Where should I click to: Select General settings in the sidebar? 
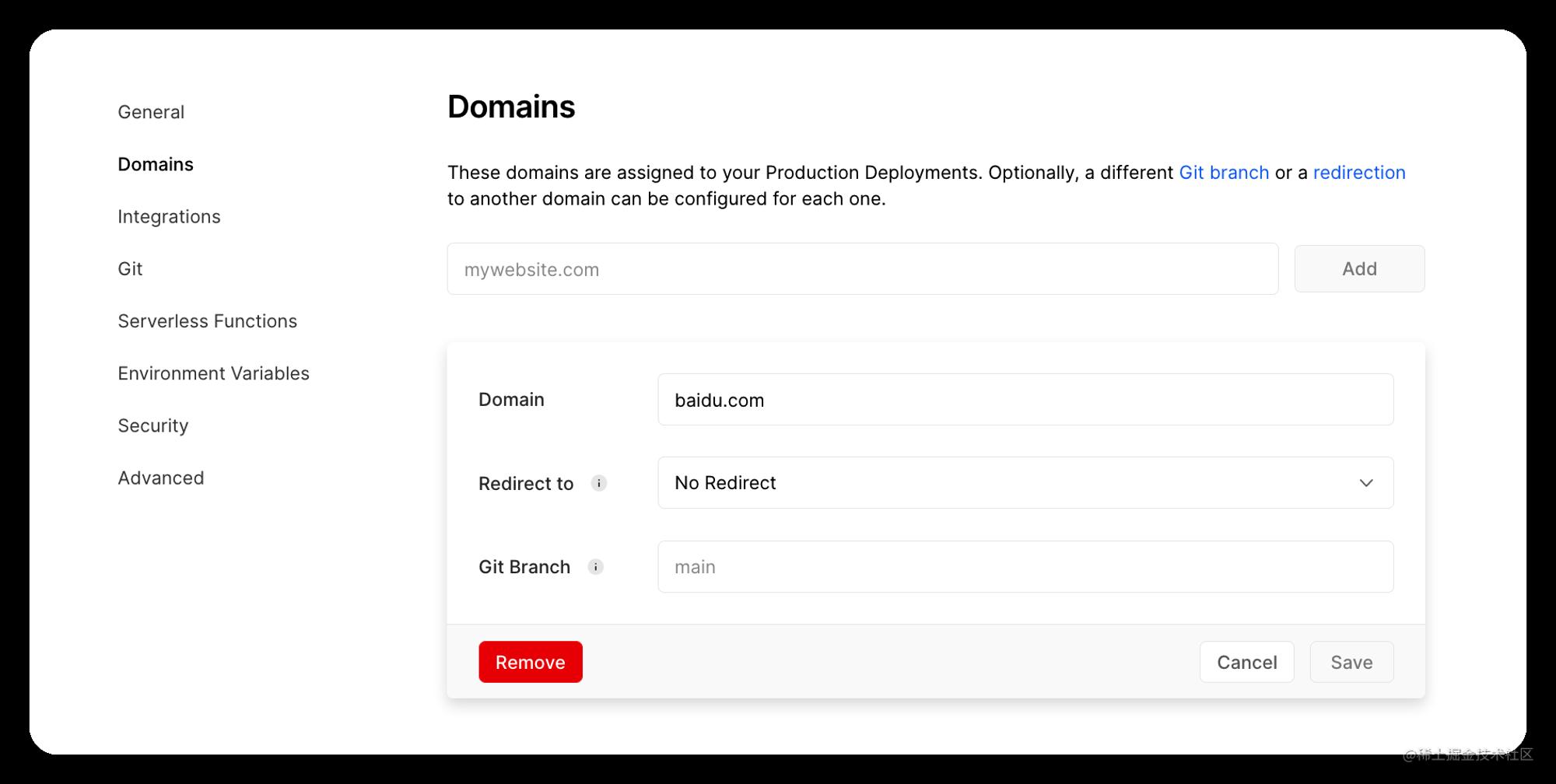click(x=150, y=111)
